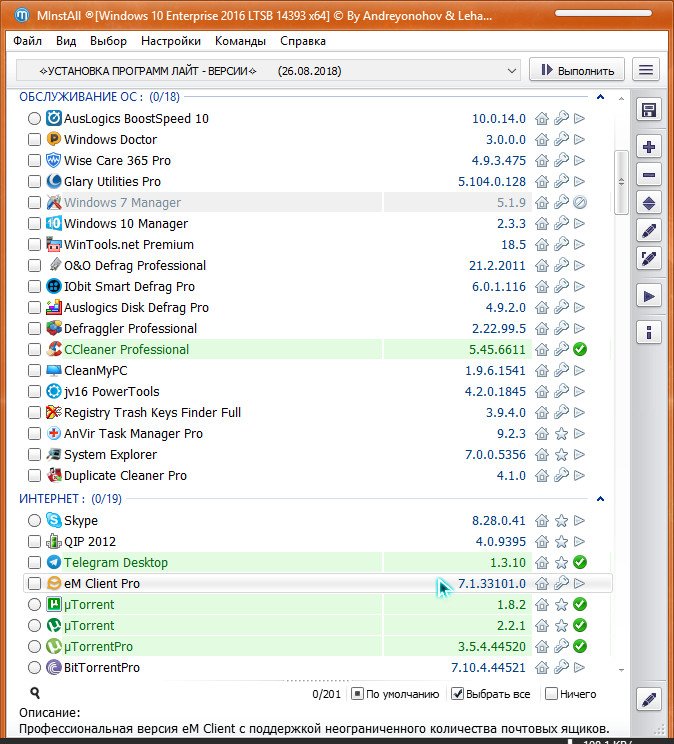This screenshot has height=744, width=674.
Task: Toggle the 'По умолчанию' checkbox
Action: 357,694
